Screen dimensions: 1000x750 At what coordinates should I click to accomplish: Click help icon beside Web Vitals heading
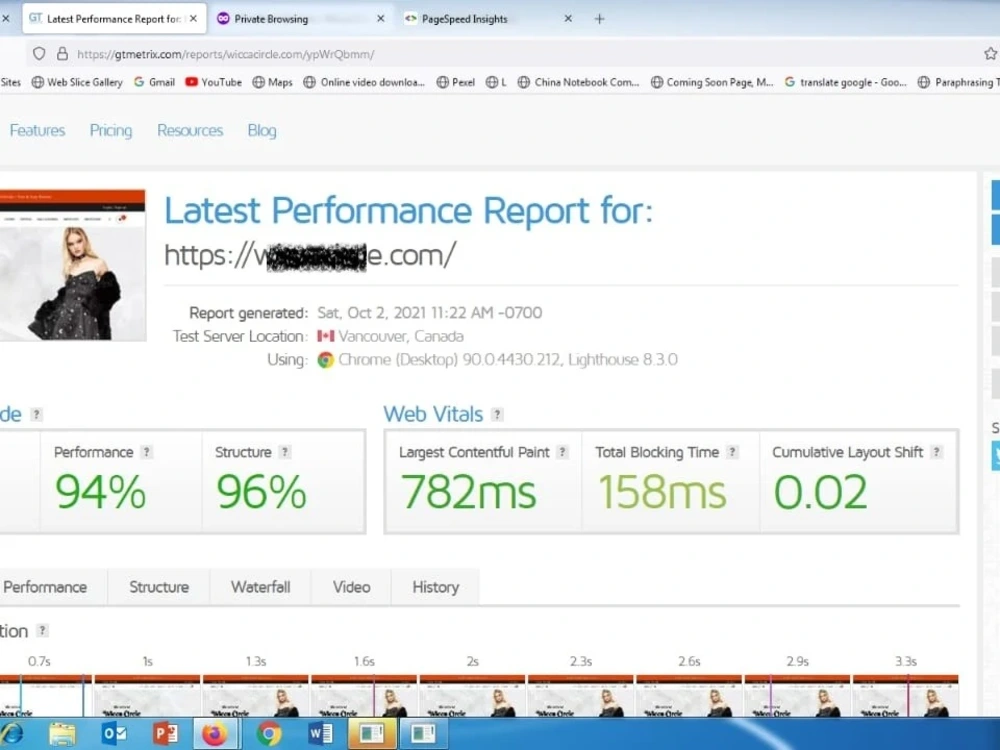click(497, 415)
